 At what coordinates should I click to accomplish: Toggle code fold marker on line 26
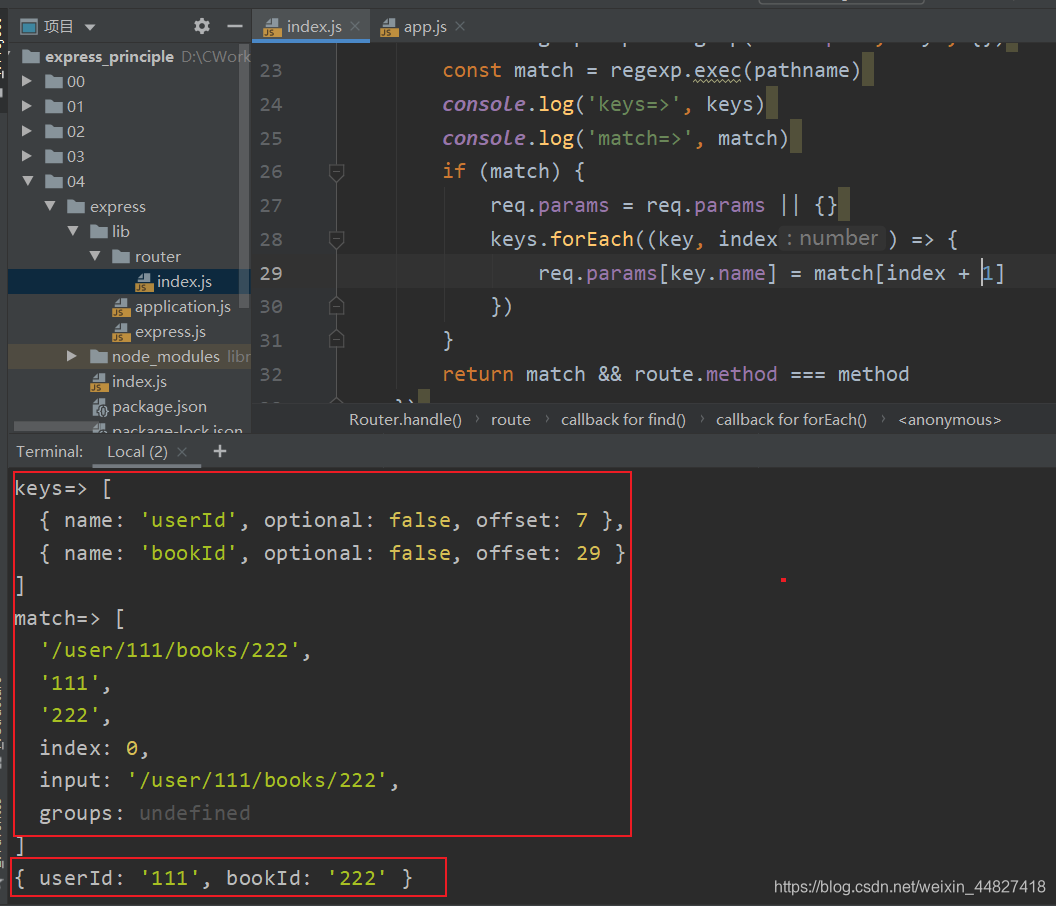(x=337, y=172)
